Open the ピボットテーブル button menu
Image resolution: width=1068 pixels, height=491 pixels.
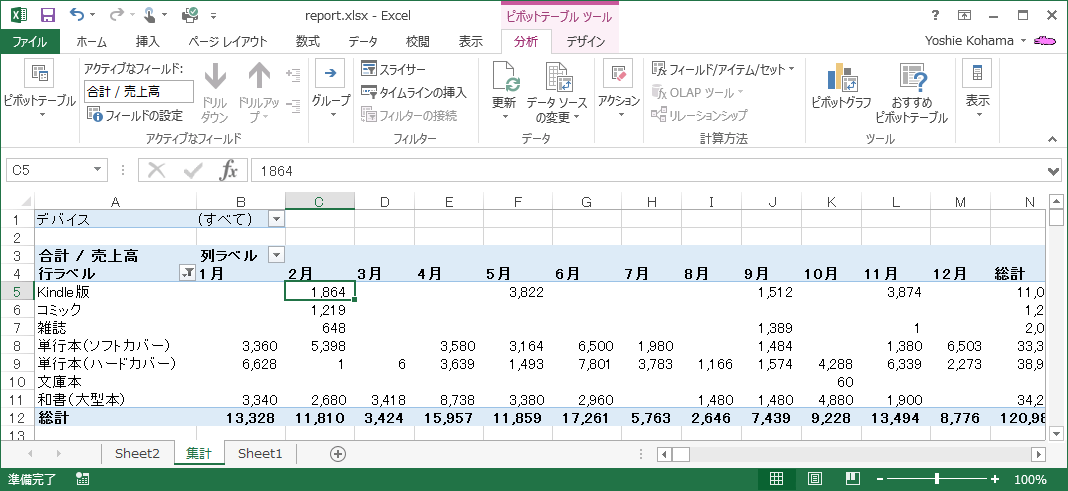39,91
